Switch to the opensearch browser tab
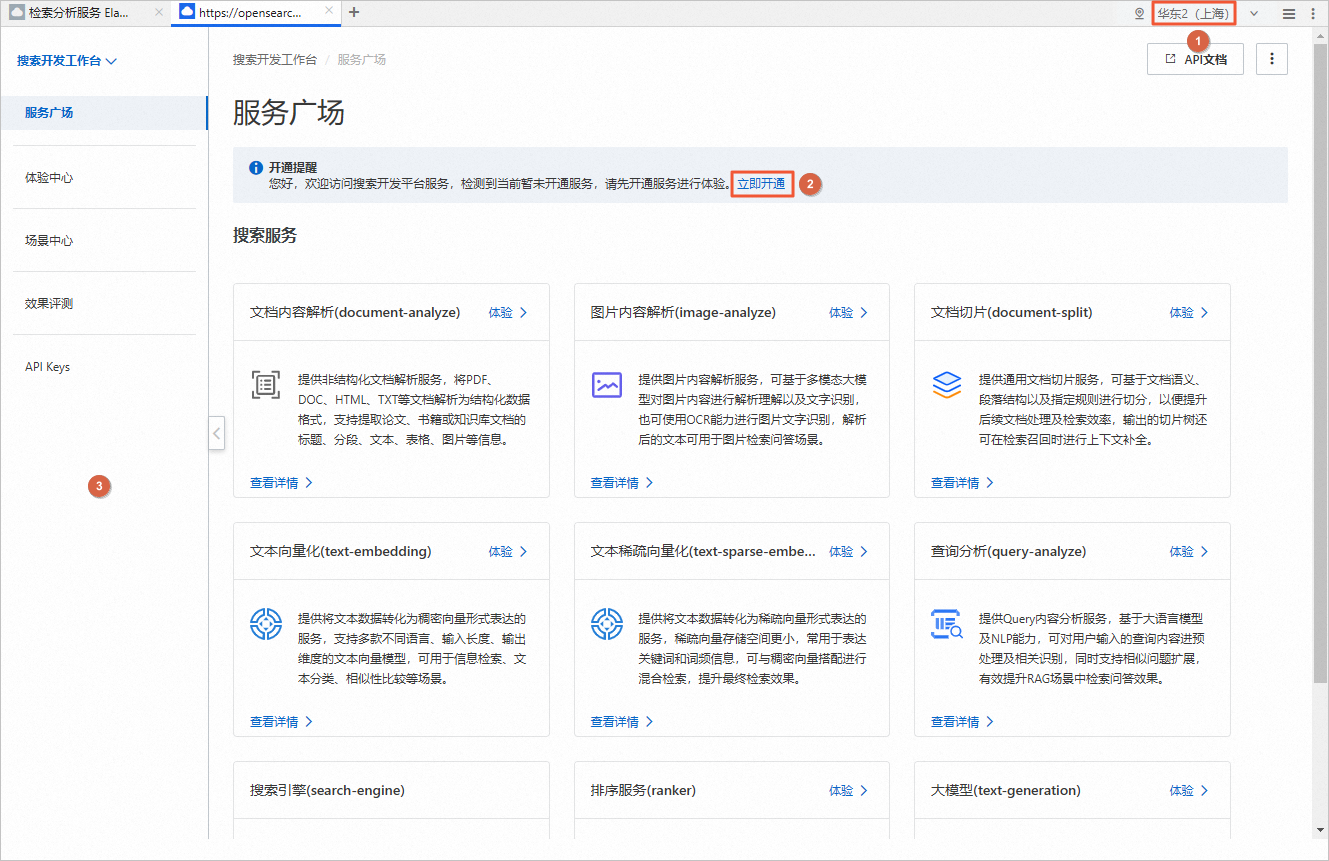 258,13
